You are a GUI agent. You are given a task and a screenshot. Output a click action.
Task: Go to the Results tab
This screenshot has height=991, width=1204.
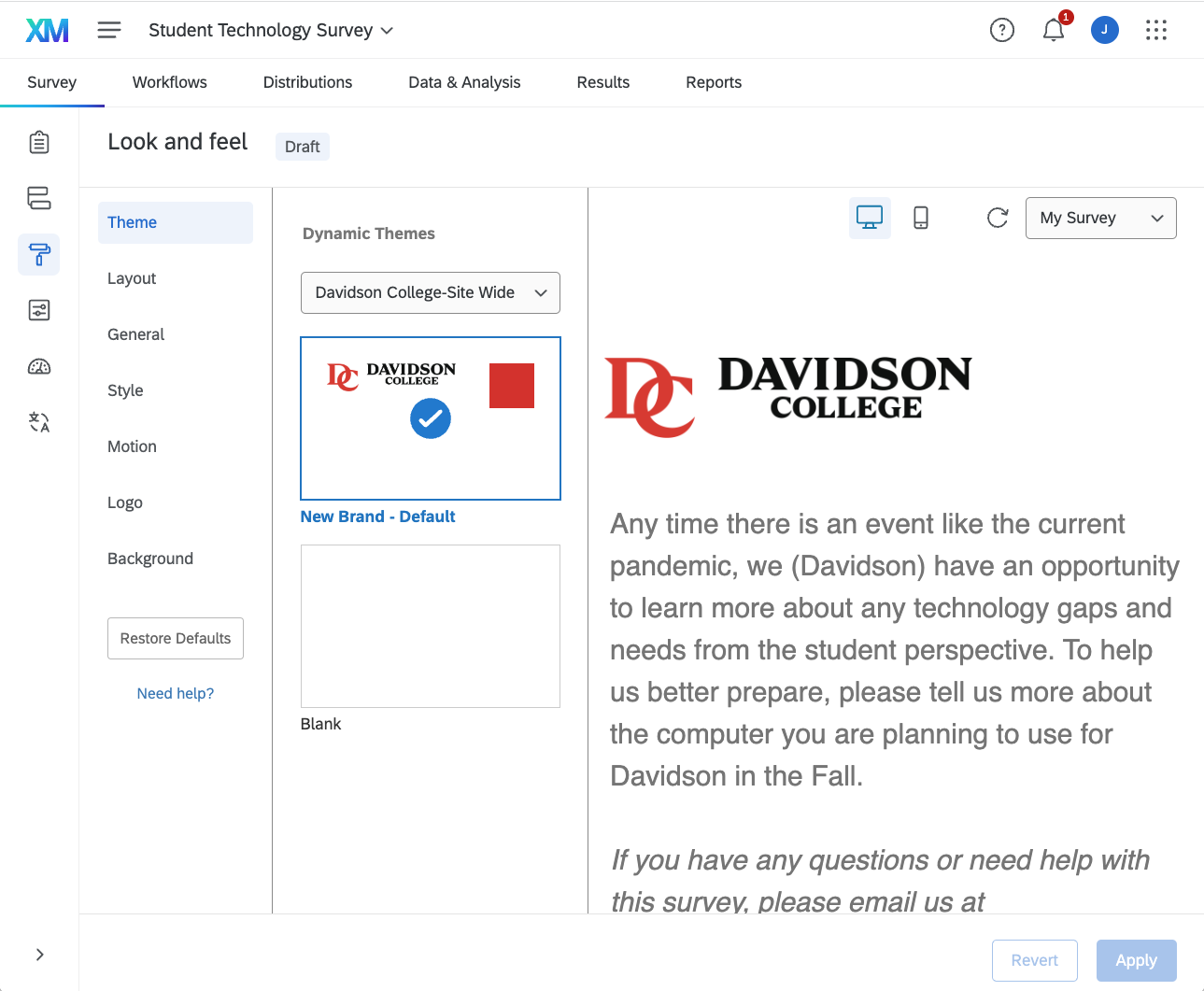tap(603, 82)
